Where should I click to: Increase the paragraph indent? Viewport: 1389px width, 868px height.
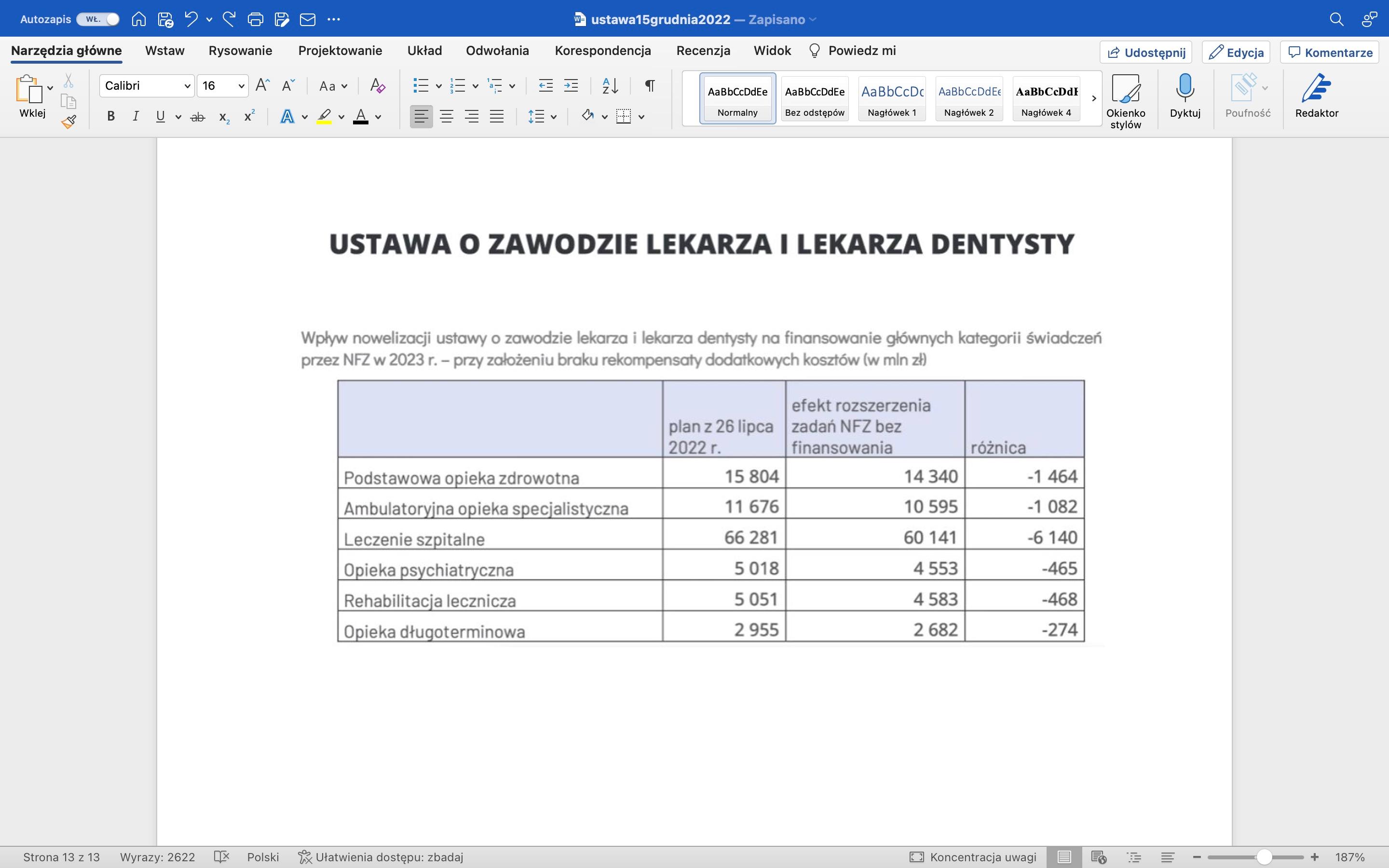click(571, 85)
